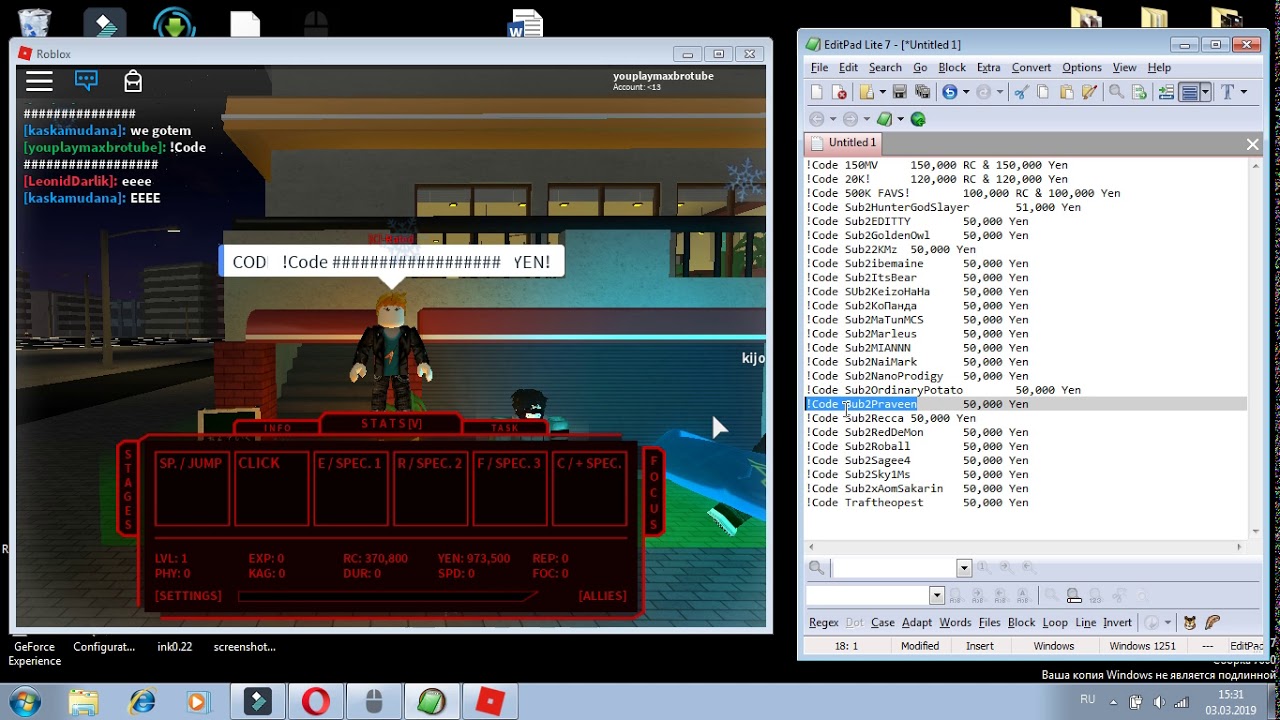Toggle the Block option in search panel
Image resolution: width=1280 pixels, height=720 pixels.
point(1022,622)
